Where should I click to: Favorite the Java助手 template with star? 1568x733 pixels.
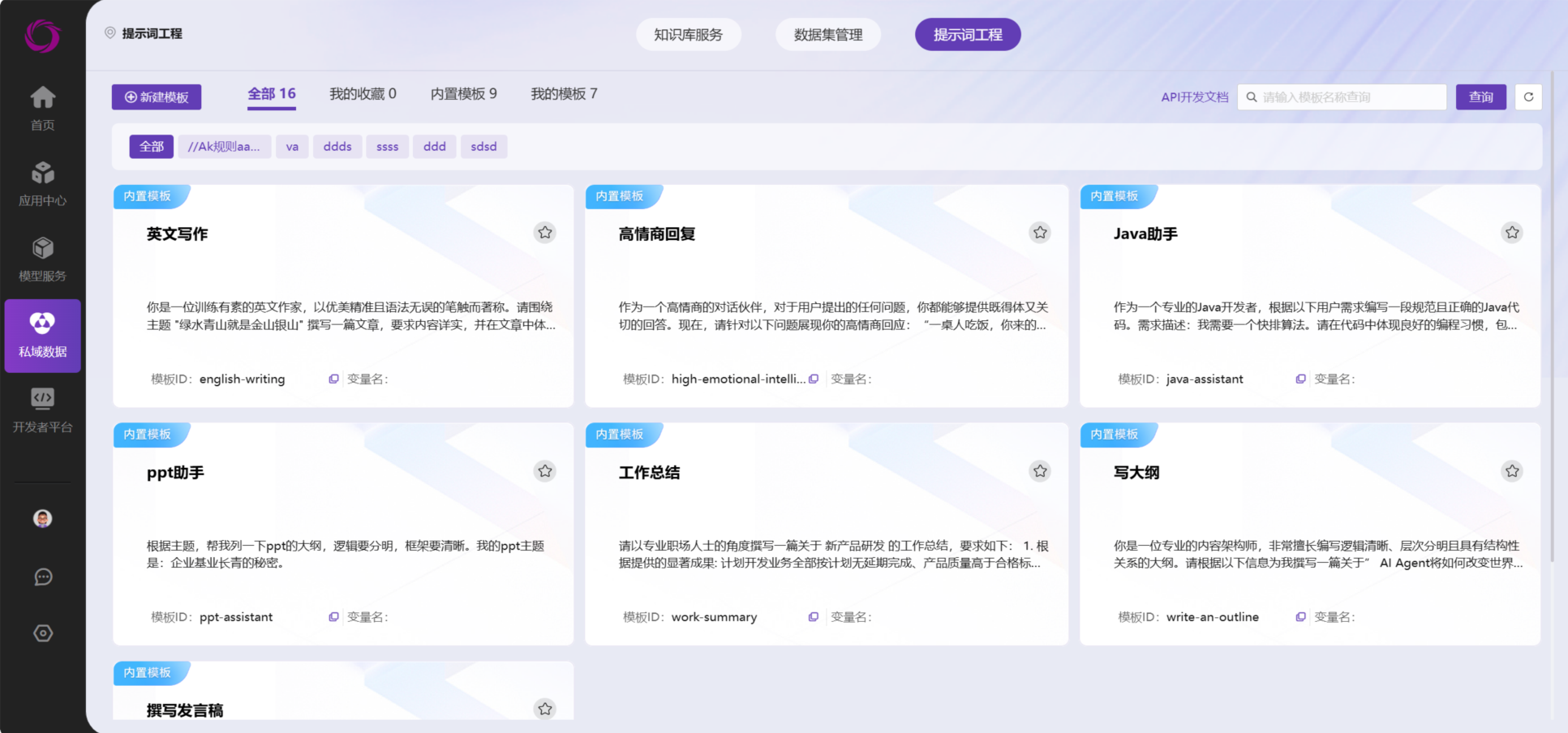(x=1512, y=233)
